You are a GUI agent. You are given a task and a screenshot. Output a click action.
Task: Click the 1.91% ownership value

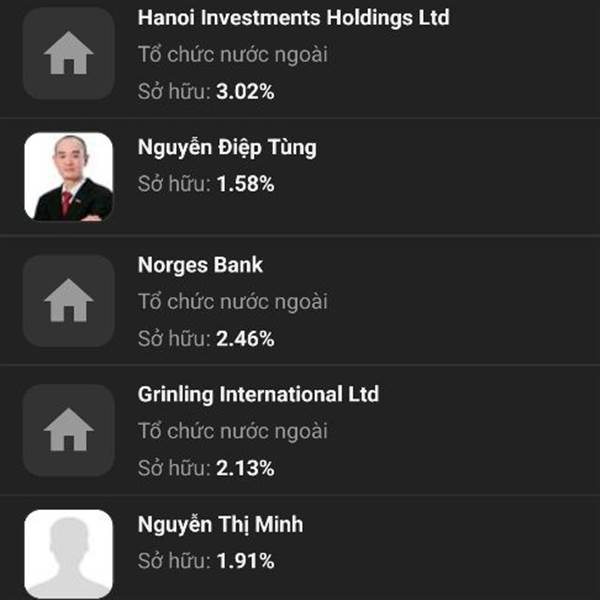point(245,561)
